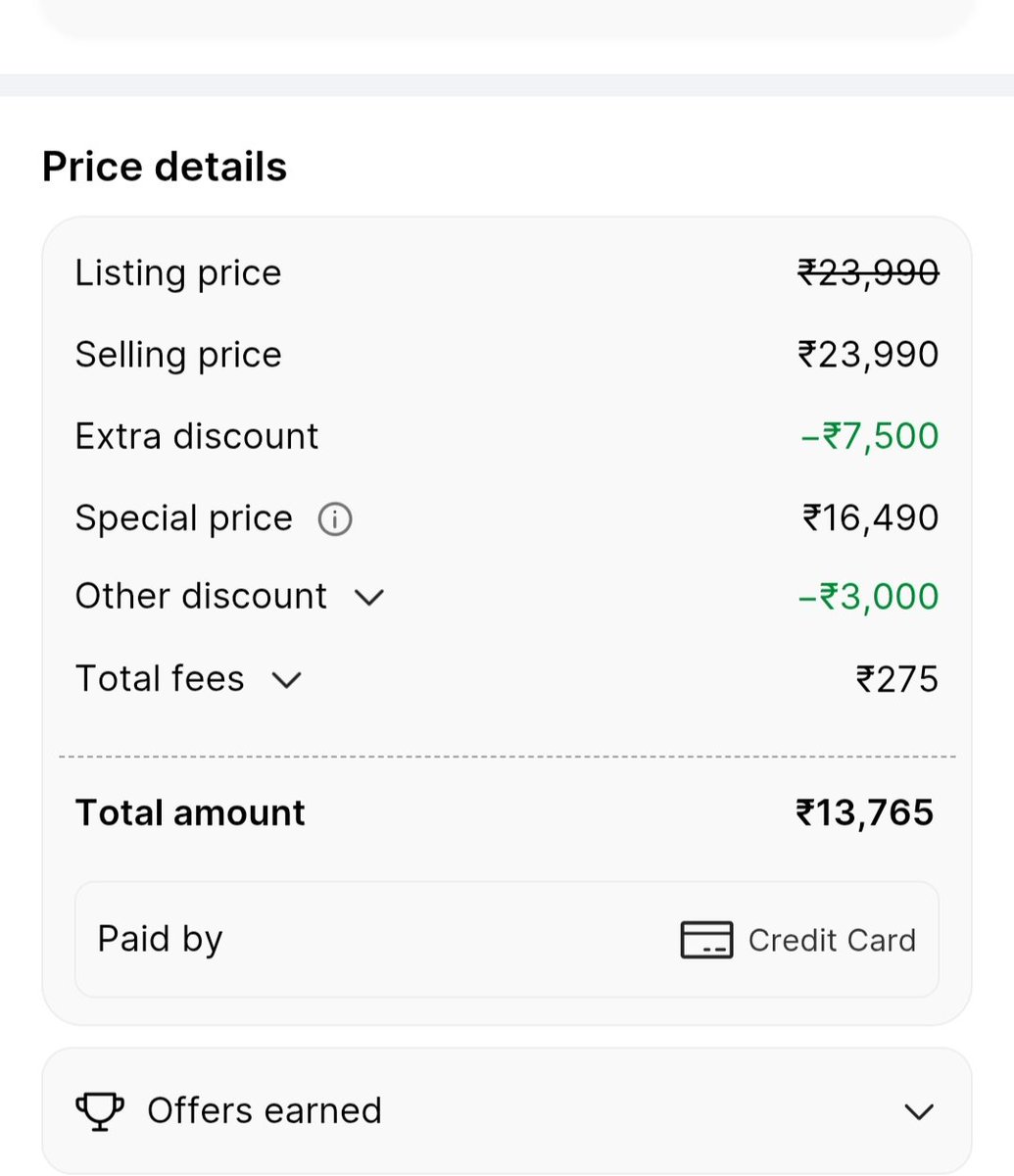This screenshot has width=1014, height=1176.
Task: Tap the ₹16,490 special price value
Action: 870,517
